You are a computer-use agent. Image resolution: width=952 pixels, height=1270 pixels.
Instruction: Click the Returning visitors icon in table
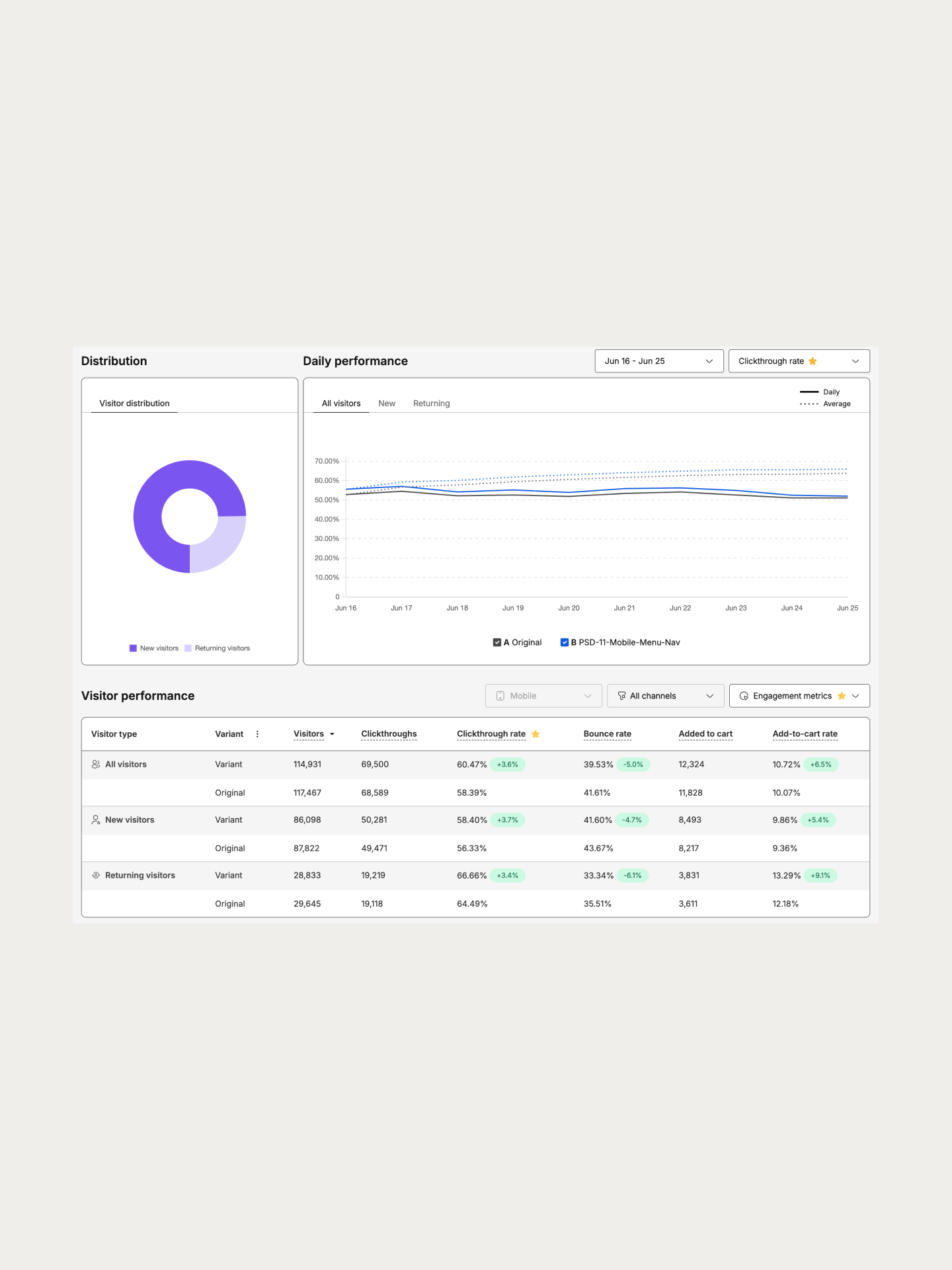96,876
